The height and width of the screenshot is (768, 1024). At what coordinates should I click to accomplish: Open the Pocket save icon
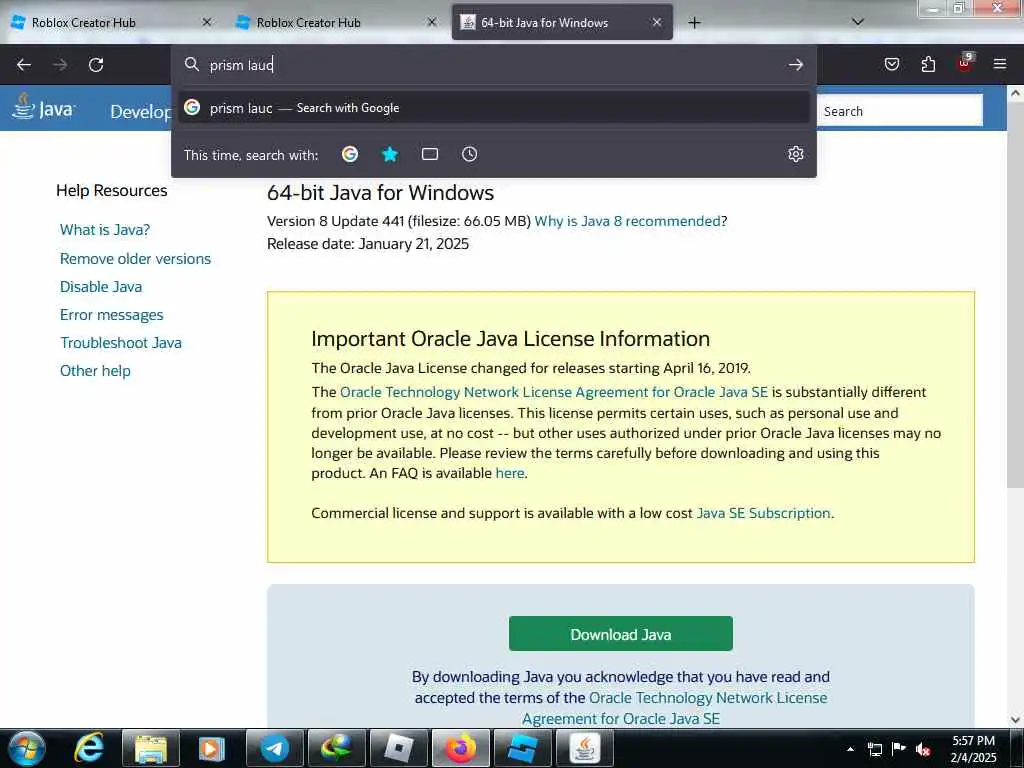(x=891, y=64)
